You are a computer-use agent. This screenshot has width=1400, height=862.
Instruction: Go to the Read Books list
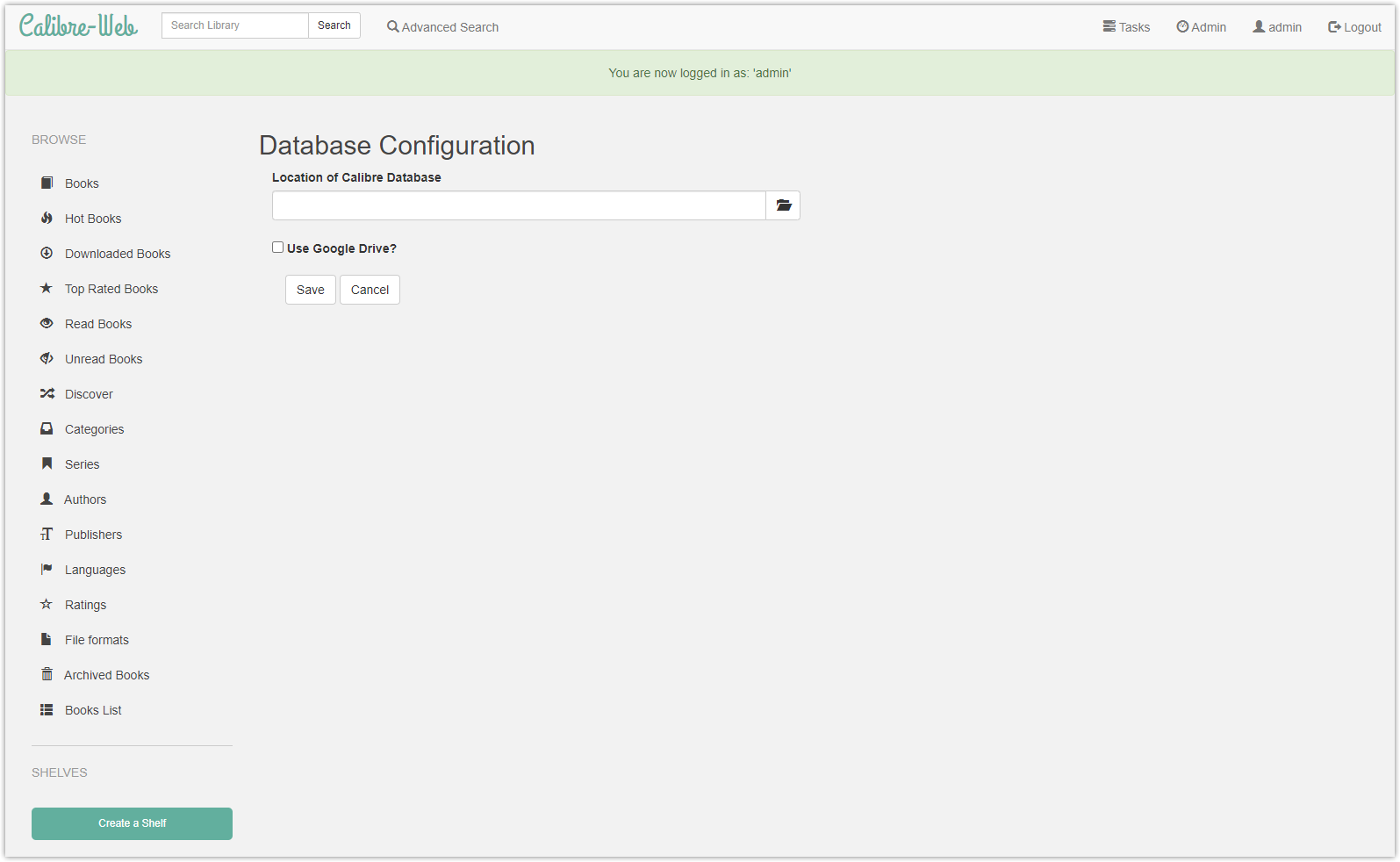point(98,324)
